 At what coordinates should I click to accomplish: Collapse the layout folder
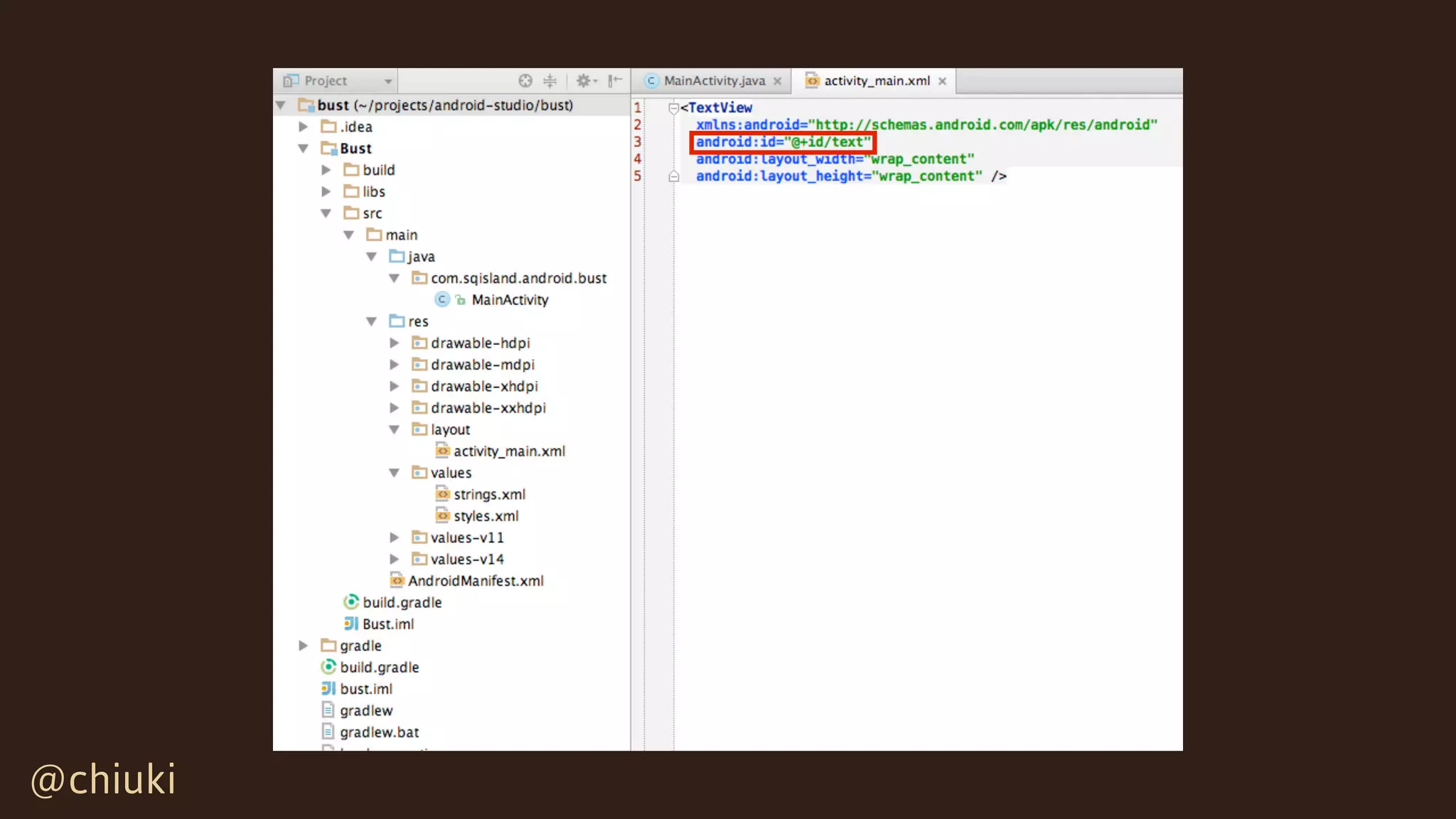point(395,429)
